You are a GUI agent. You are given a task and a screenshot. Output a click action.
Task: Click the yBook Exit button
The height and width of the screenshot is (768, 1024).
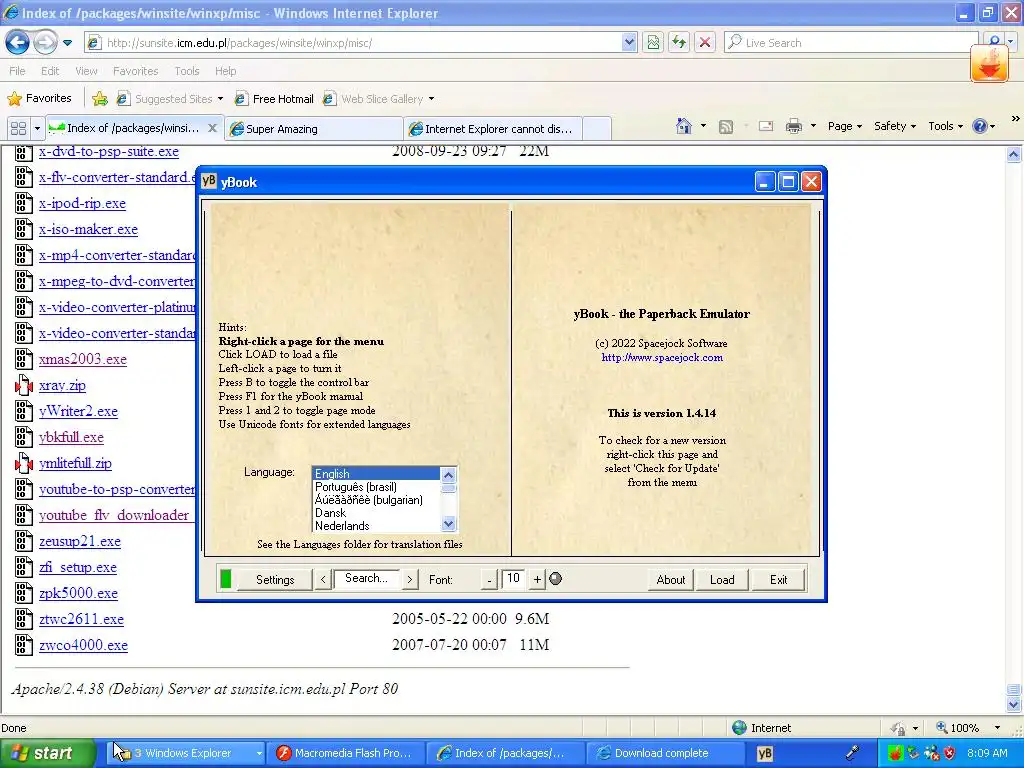point(778,579)
